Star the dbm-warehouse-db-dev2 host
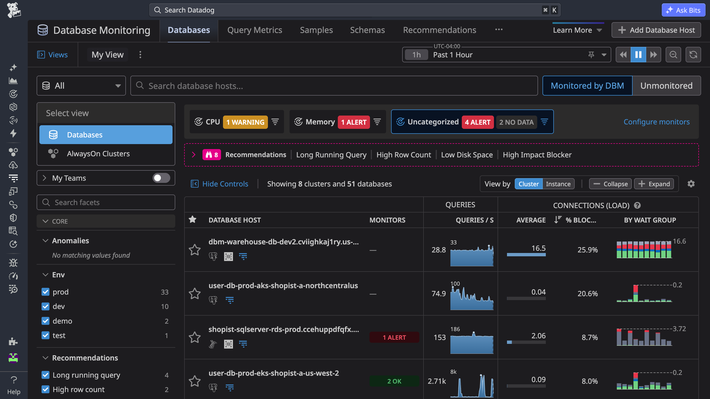710x399 pixels. click(x=195, y=250)
